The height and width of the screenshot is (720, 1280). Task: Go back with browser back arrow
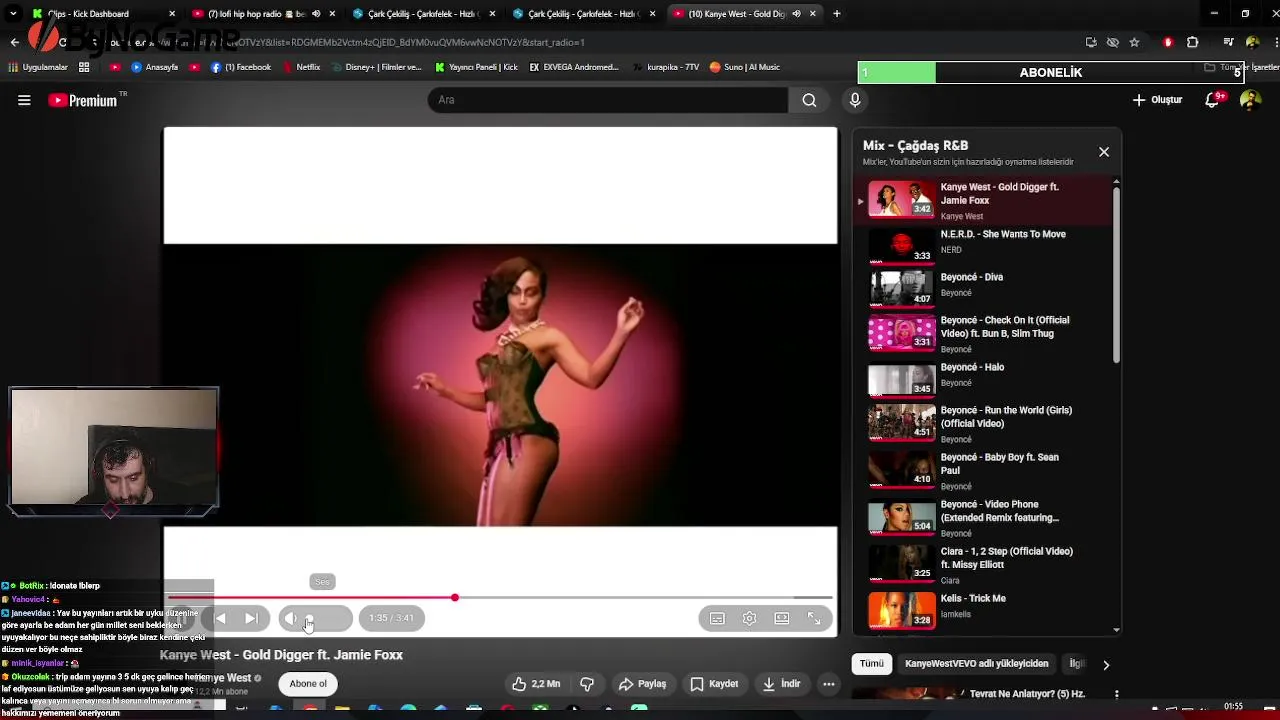click(x=15, y=42)
